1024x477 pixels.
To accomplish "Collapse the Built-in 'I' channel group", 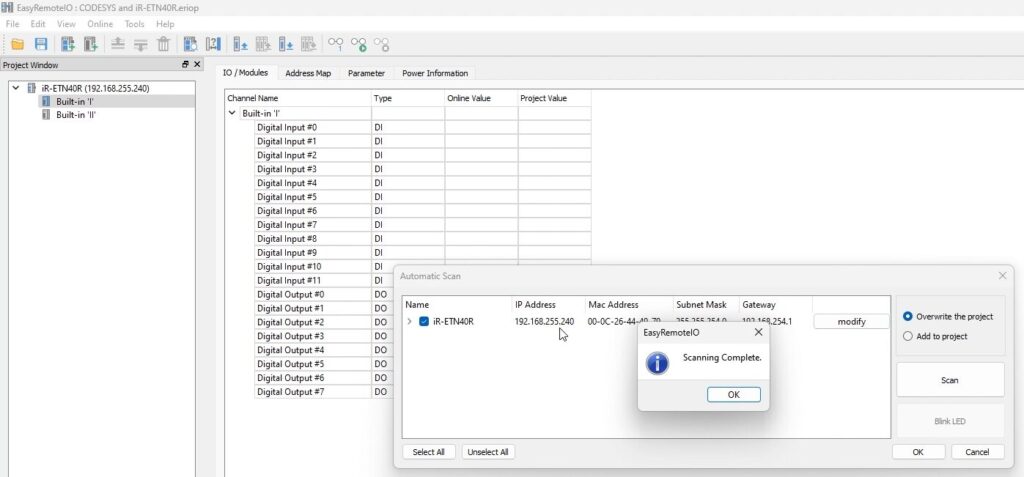I will click(232, 113).
